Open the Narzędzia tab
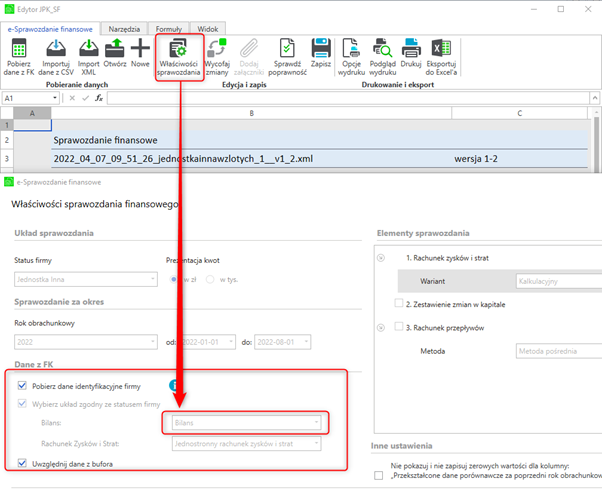 click(124, 29)
